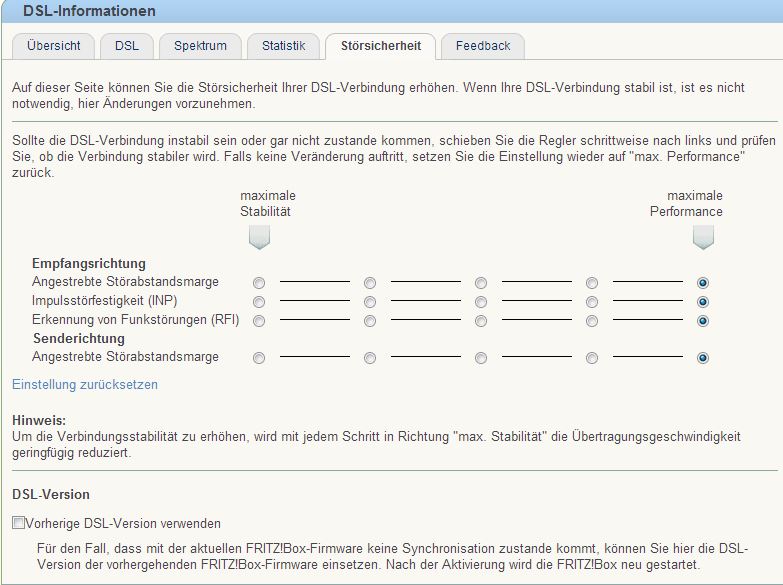Switch to the DSL tab

[x=127, y=46]
